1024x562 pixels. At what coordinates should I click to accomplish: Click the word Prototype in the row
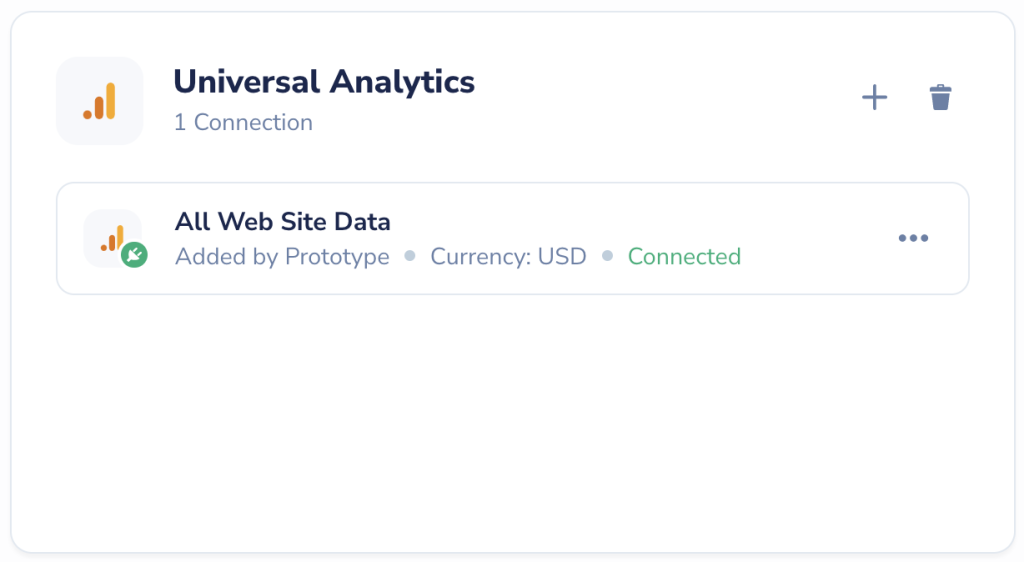click(337, 257)
